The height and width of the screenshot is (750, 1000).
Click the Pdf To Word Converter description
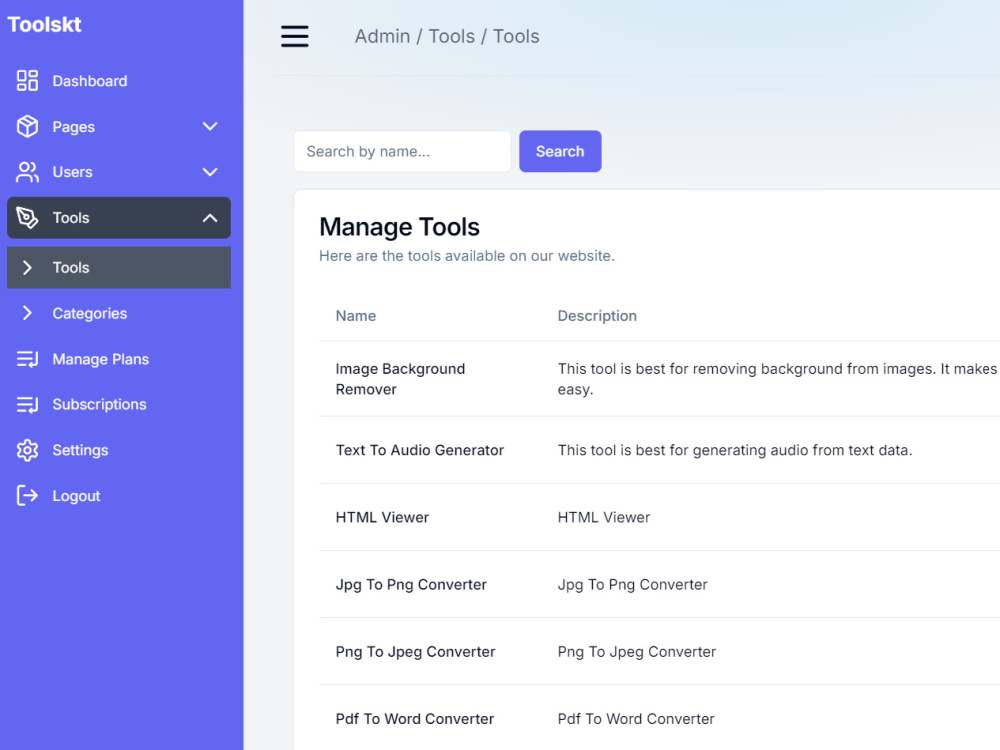[636, 719]
